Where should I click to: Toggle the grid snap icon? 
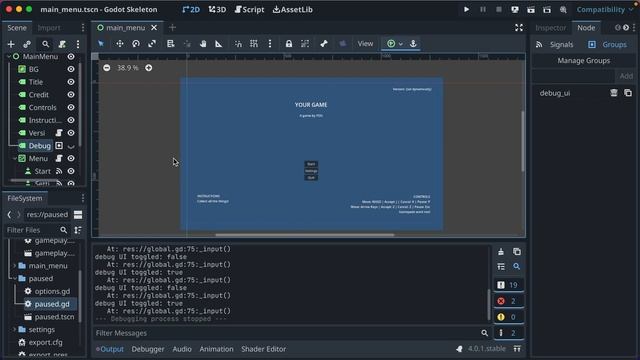pos(254,44)
